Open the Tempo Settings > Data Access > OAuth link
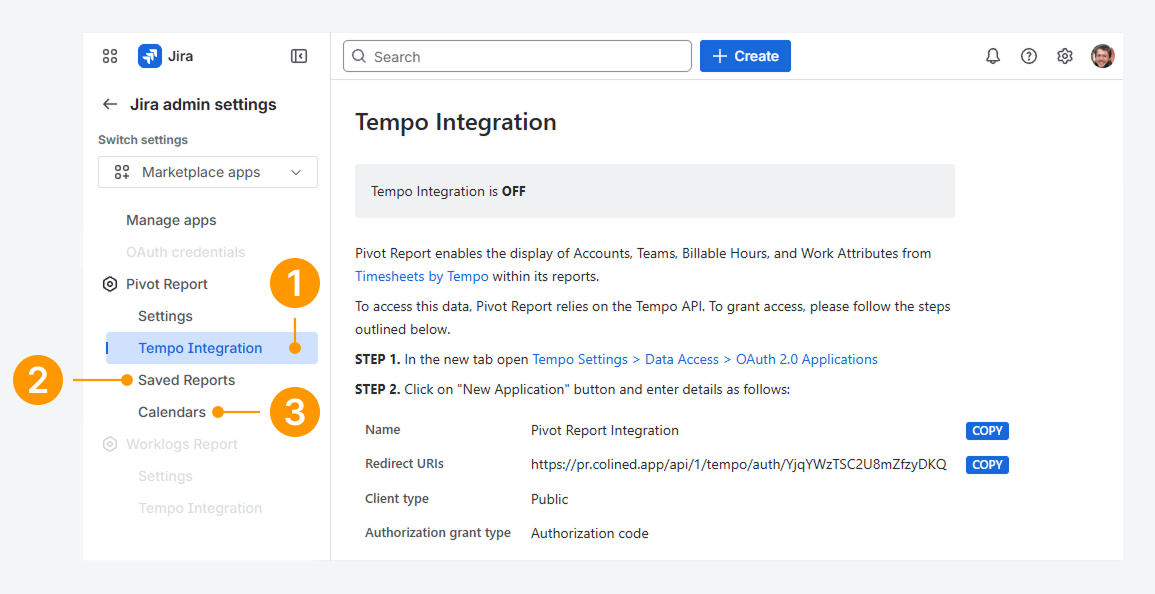 (x=705, y=360)
